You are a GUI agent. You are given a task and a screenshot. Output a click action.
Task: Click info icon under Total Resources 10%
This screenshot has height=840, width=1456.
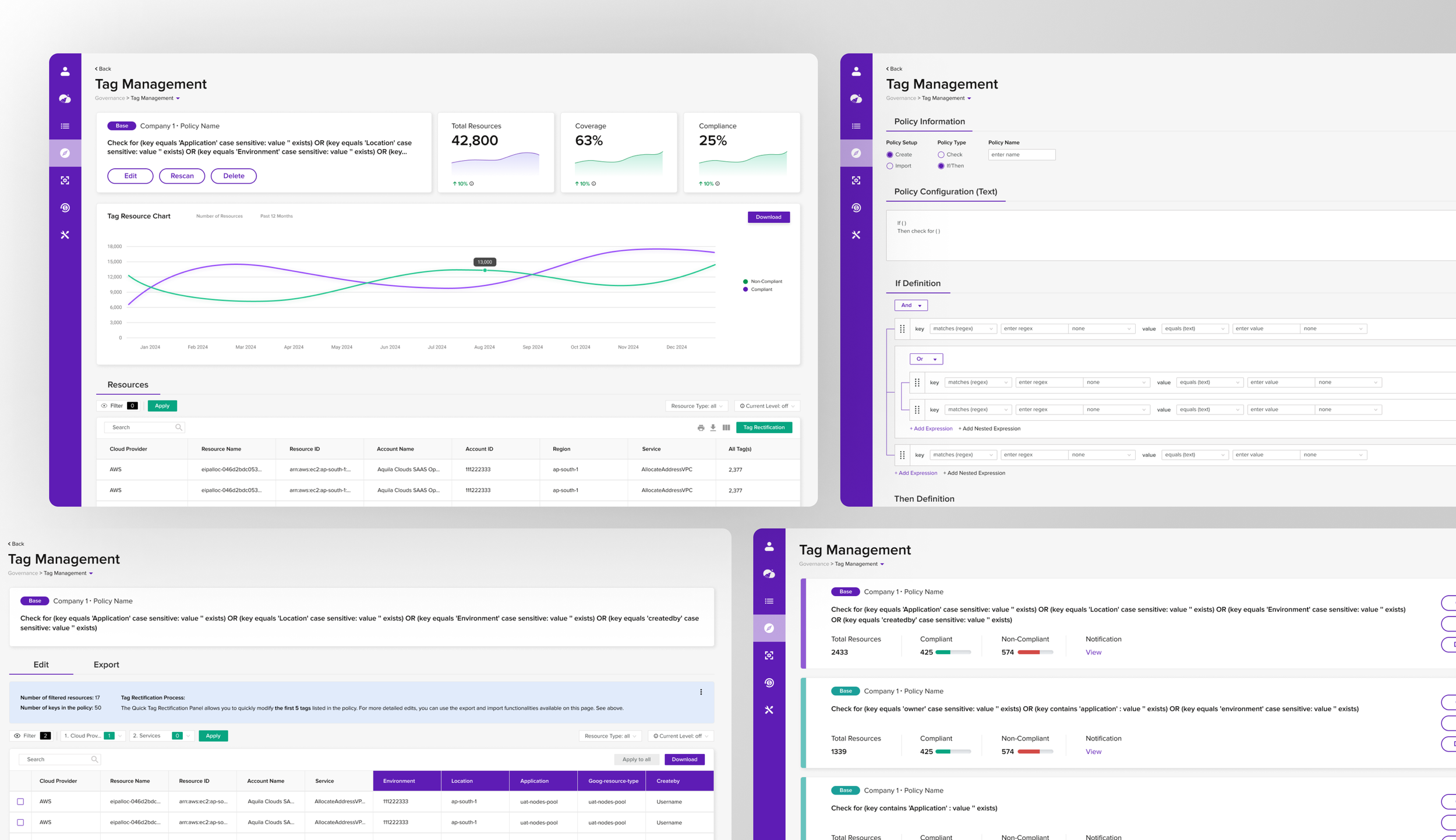pyautogui.click(x=472, y=183)
